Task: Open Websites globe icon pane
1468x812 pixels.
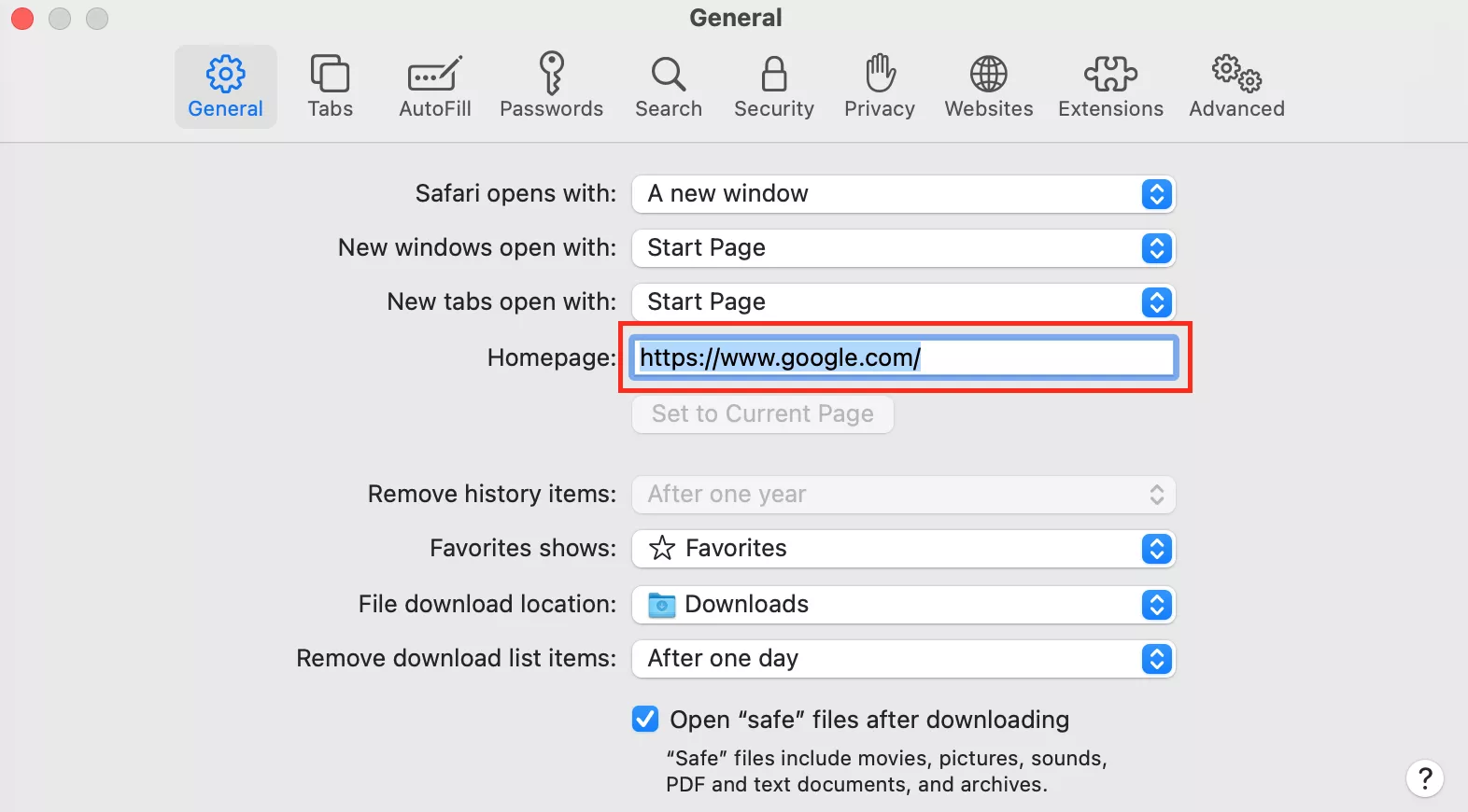Action: (x=989, y=87)
